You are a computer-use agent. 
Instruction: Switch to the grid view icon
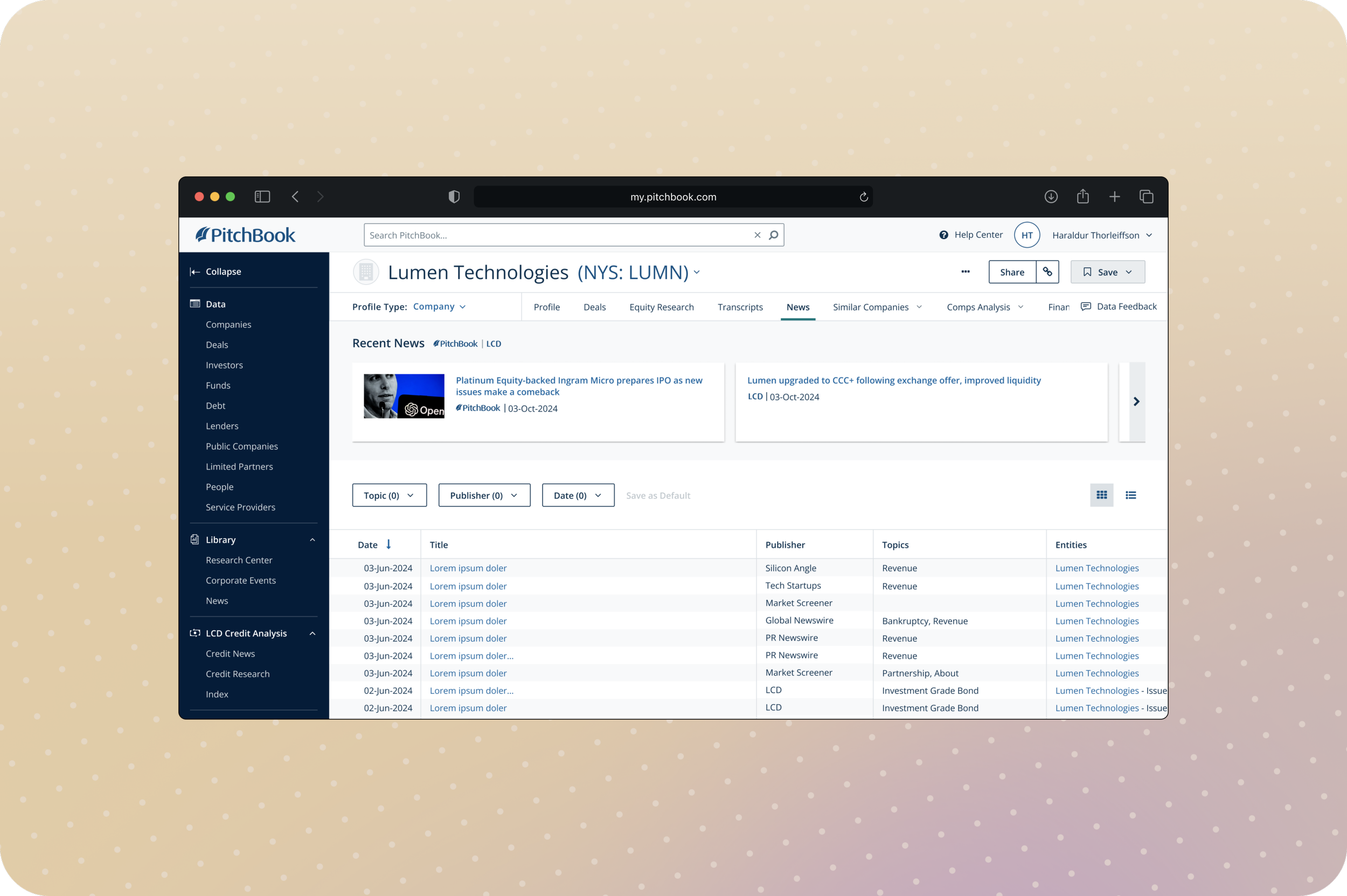1101,495
